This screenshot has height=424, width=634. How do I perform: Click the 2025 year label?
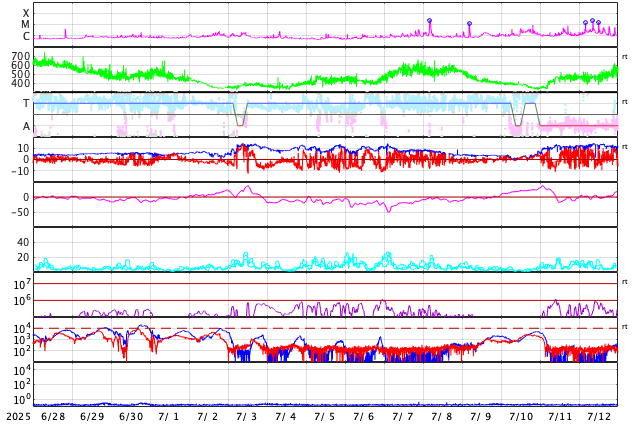click(19, 417)
